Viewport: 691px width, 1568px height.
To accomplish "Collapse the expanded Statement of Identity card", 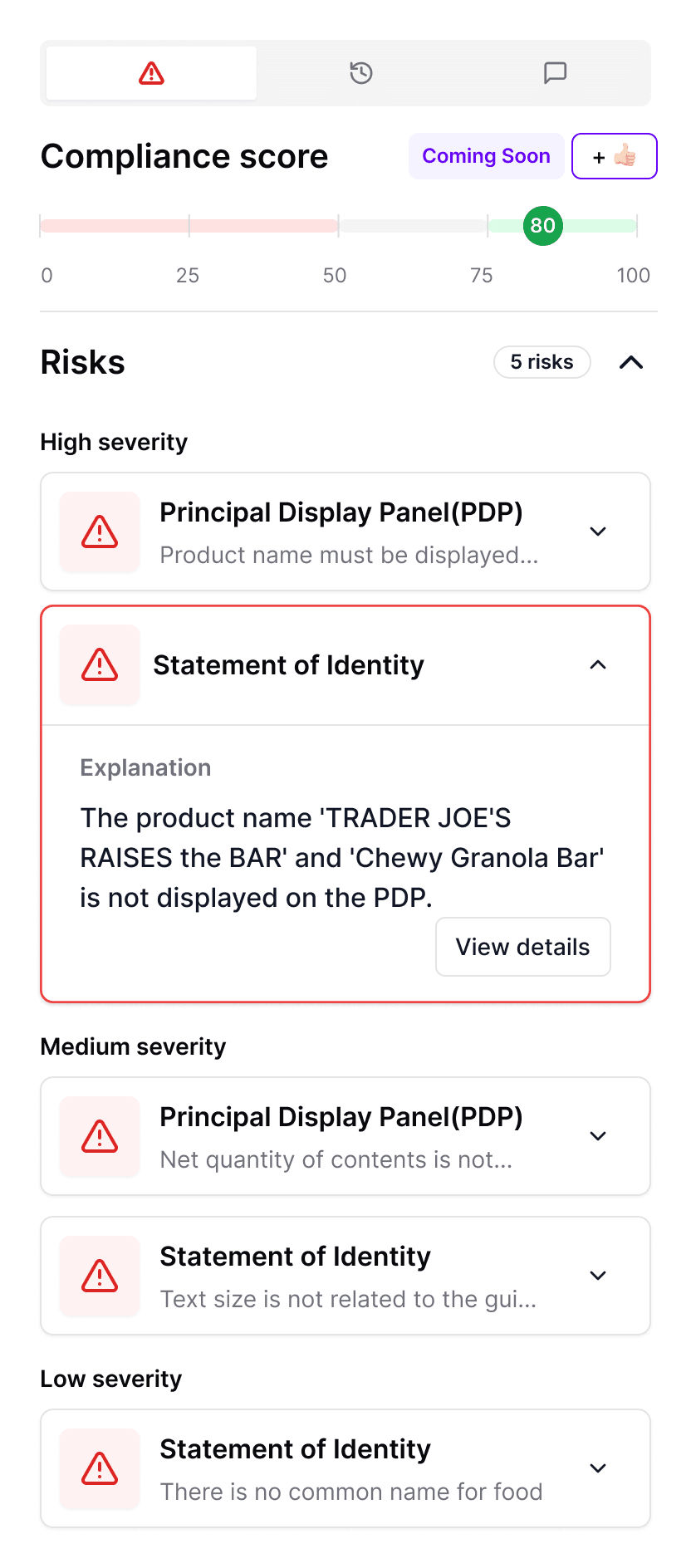I will [598, 665].
